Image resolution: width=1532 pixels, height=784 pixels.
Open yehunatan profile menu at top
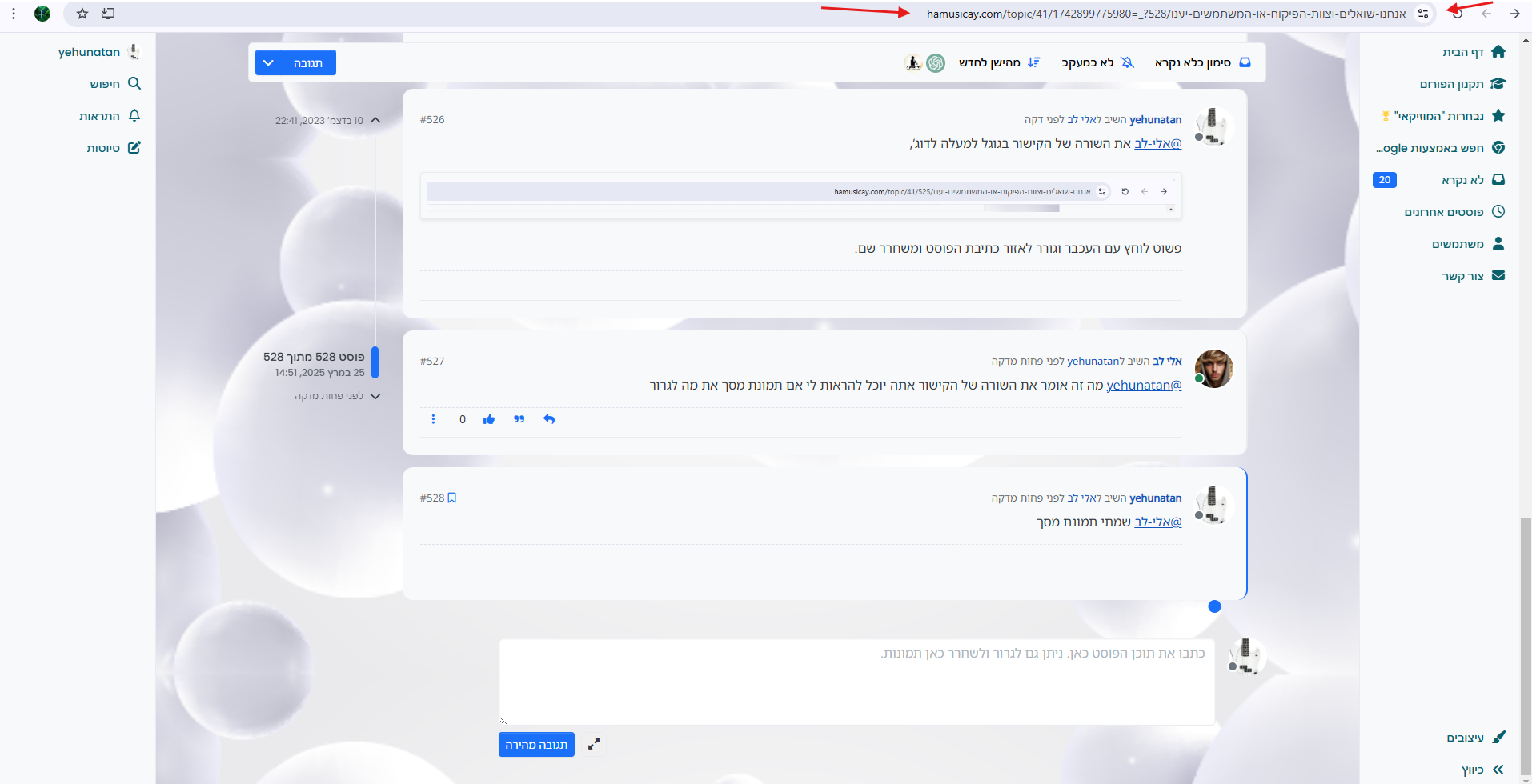[99, 52]
